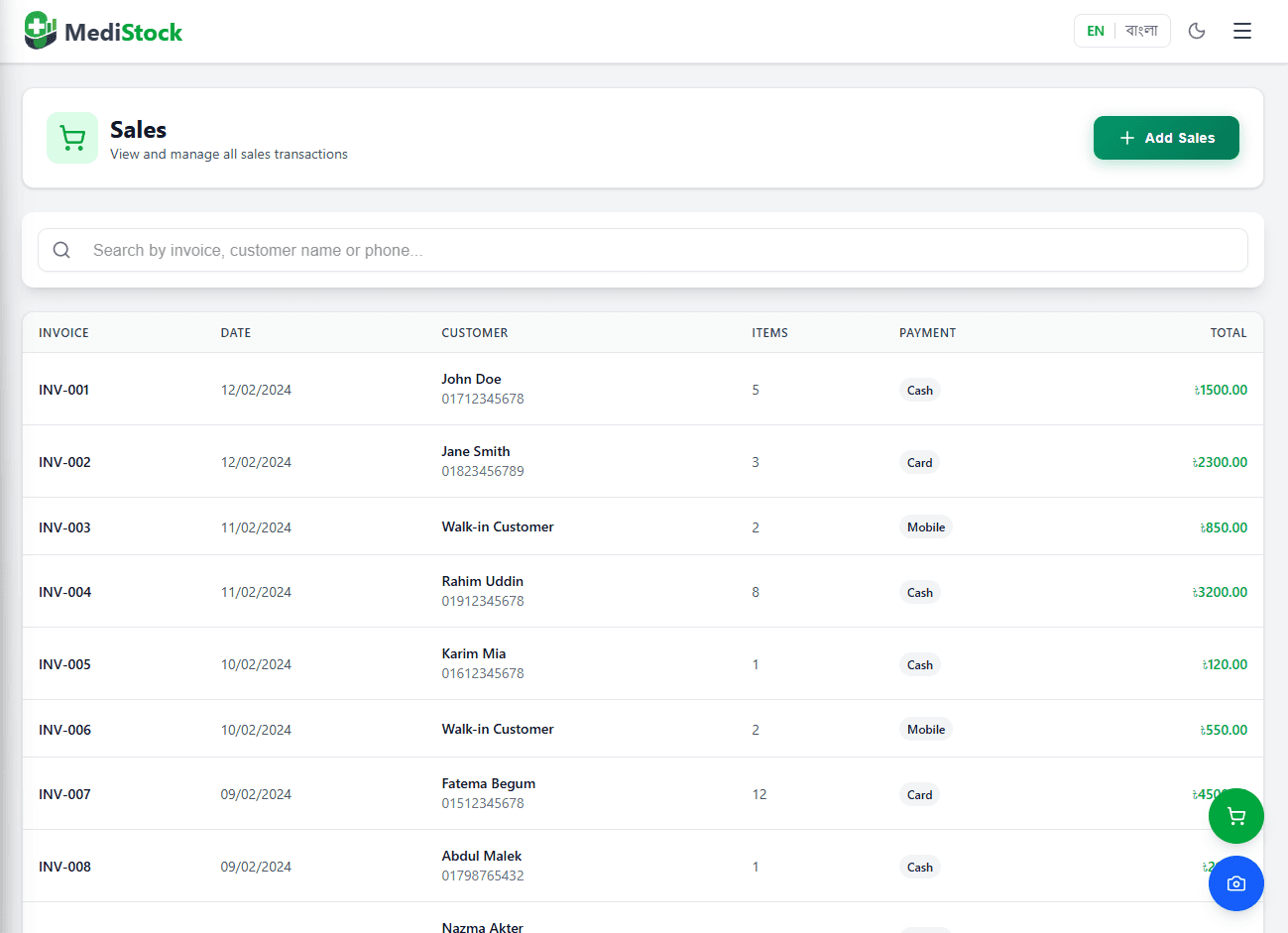Select the INV-004 invoice entry
The image size is (1288, 933).
[64, 592]
